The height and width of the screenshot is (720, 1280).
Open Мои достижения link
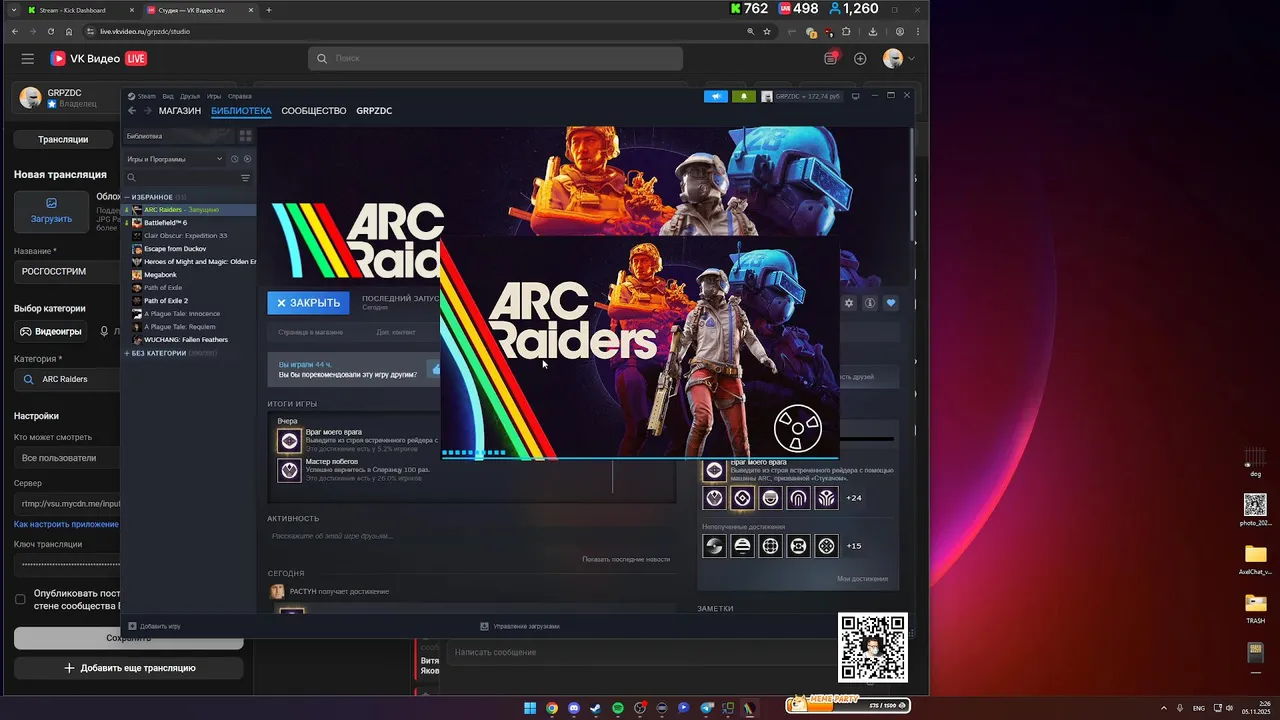coord(862,579)
